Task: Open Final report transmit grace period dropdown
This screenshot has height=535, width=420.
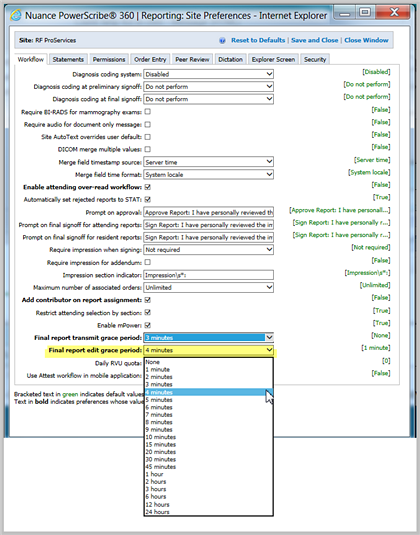Action: pyautogui.click(x=208, y=337)
